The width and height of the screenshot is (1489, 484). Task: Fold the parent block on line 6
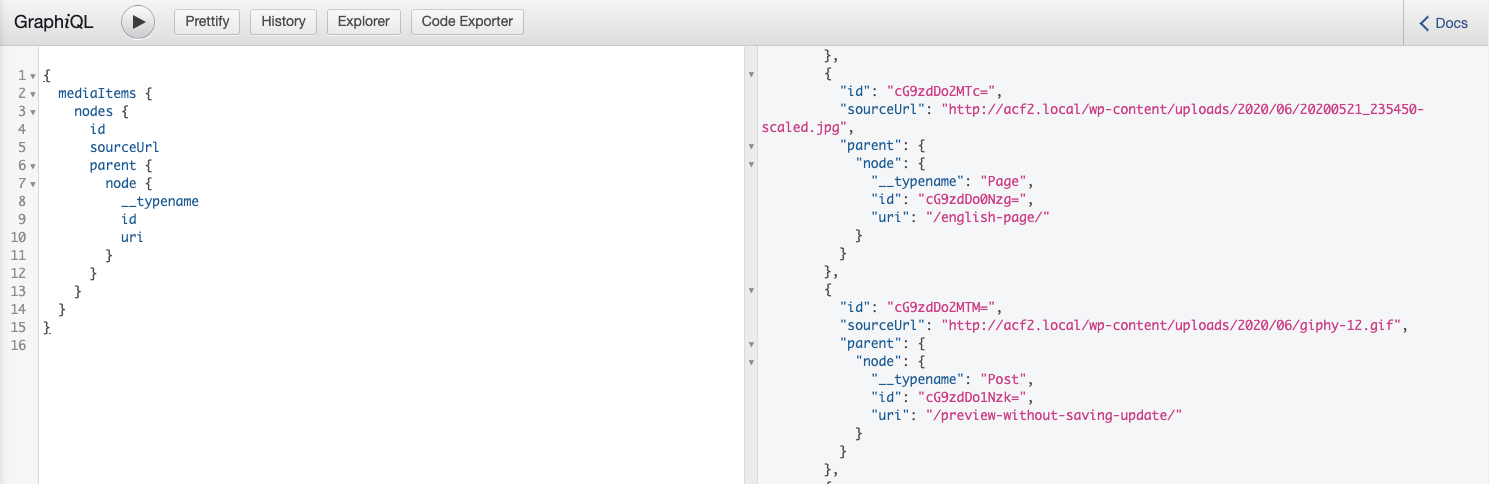click(x=33, y=166)
